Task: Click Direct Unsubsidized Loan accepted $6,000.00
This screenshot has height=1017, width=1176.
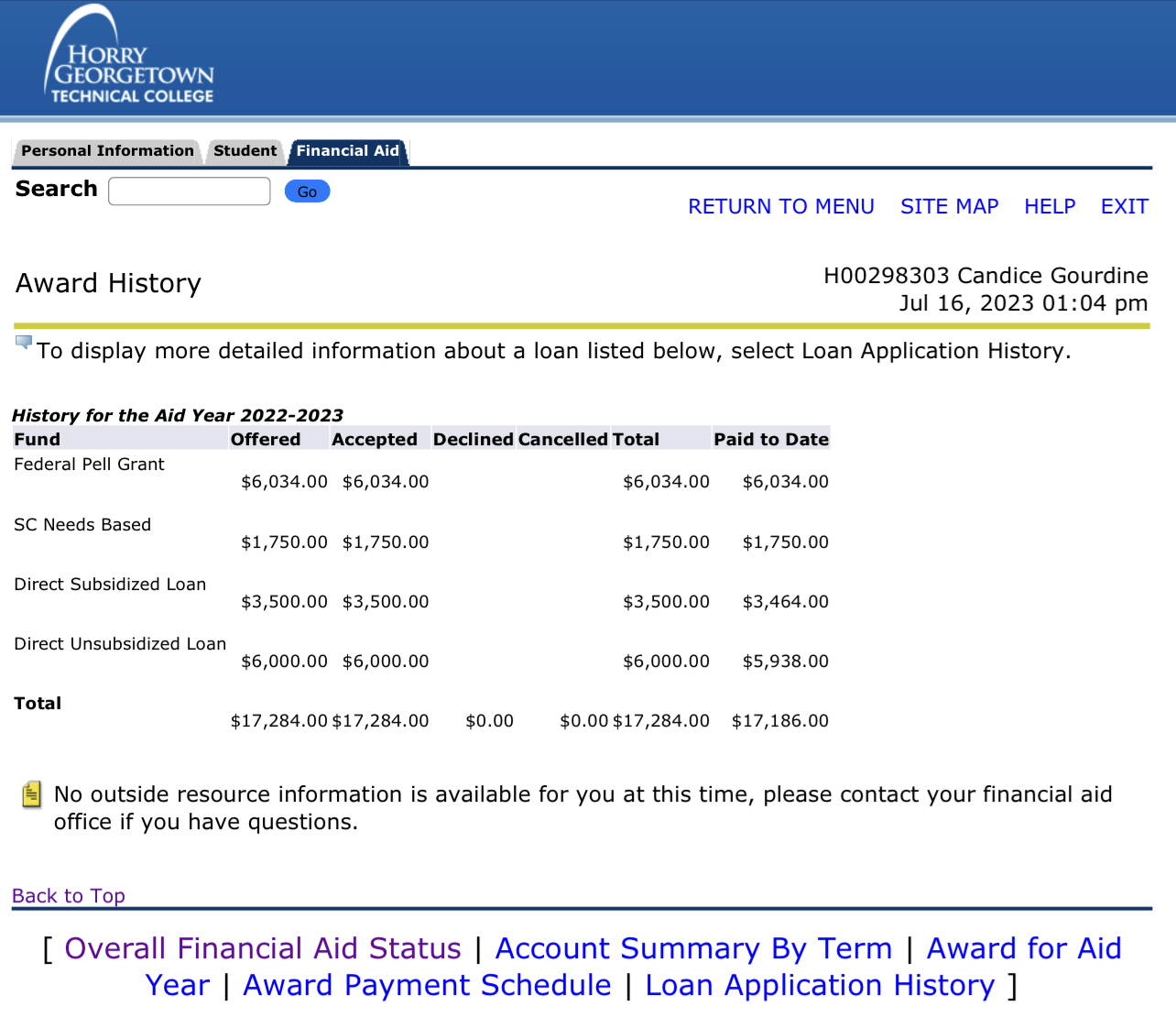Action: (x=386, y=662)
